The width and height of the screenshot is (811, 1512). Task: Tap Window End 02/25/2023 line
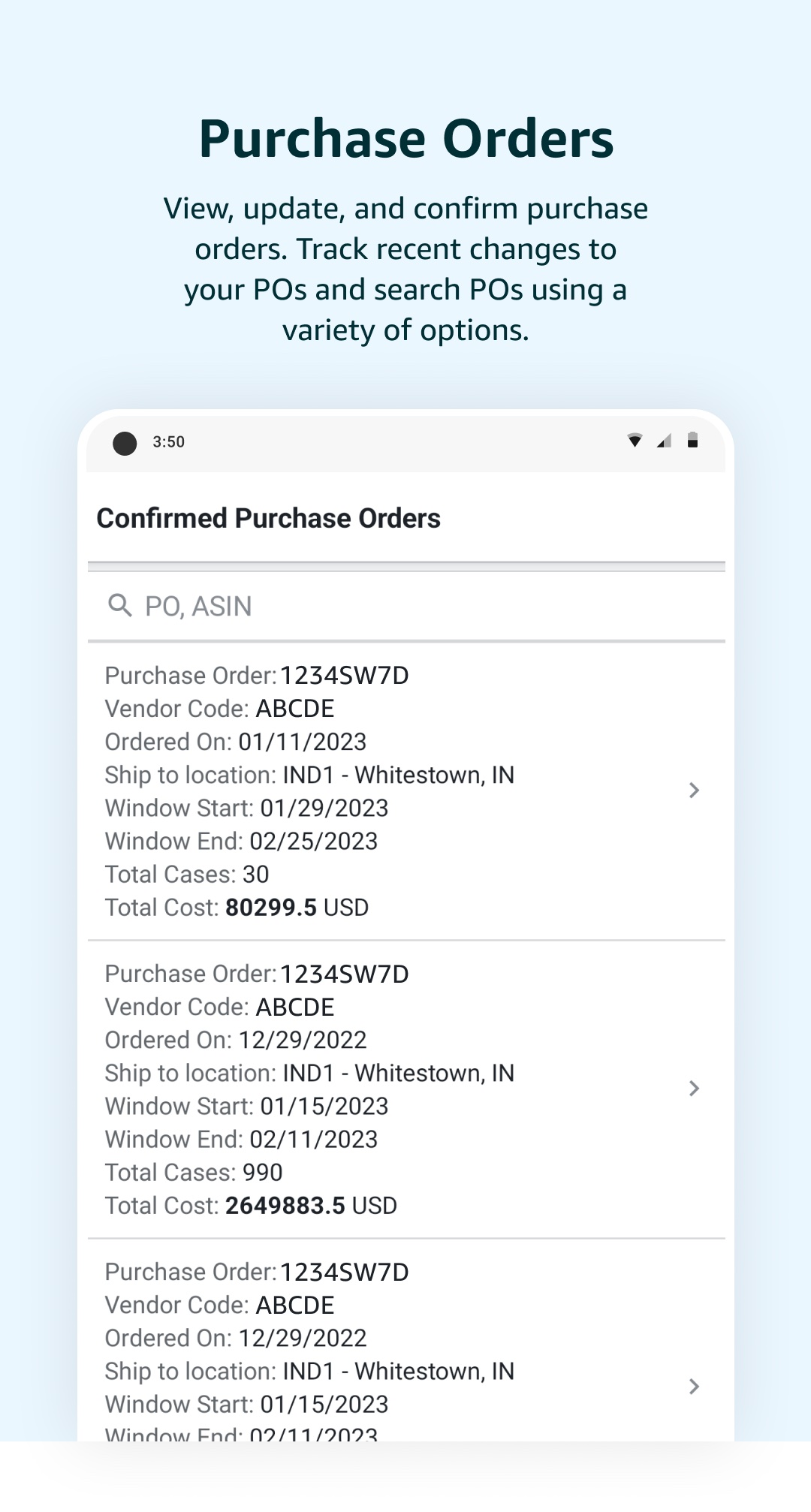tap(241, 841)
